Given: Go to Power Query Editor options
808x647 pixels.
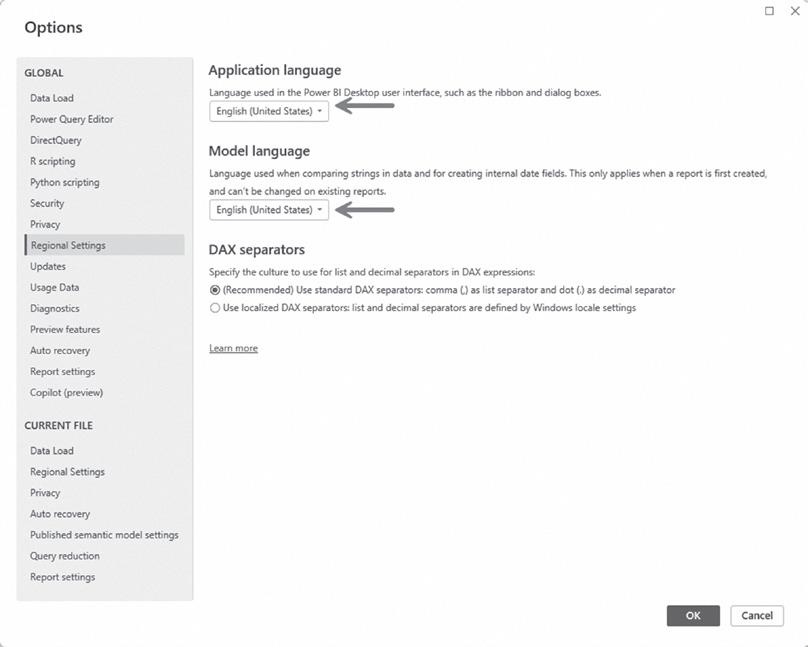Looking at the screenshot, I should coord(72,119).
